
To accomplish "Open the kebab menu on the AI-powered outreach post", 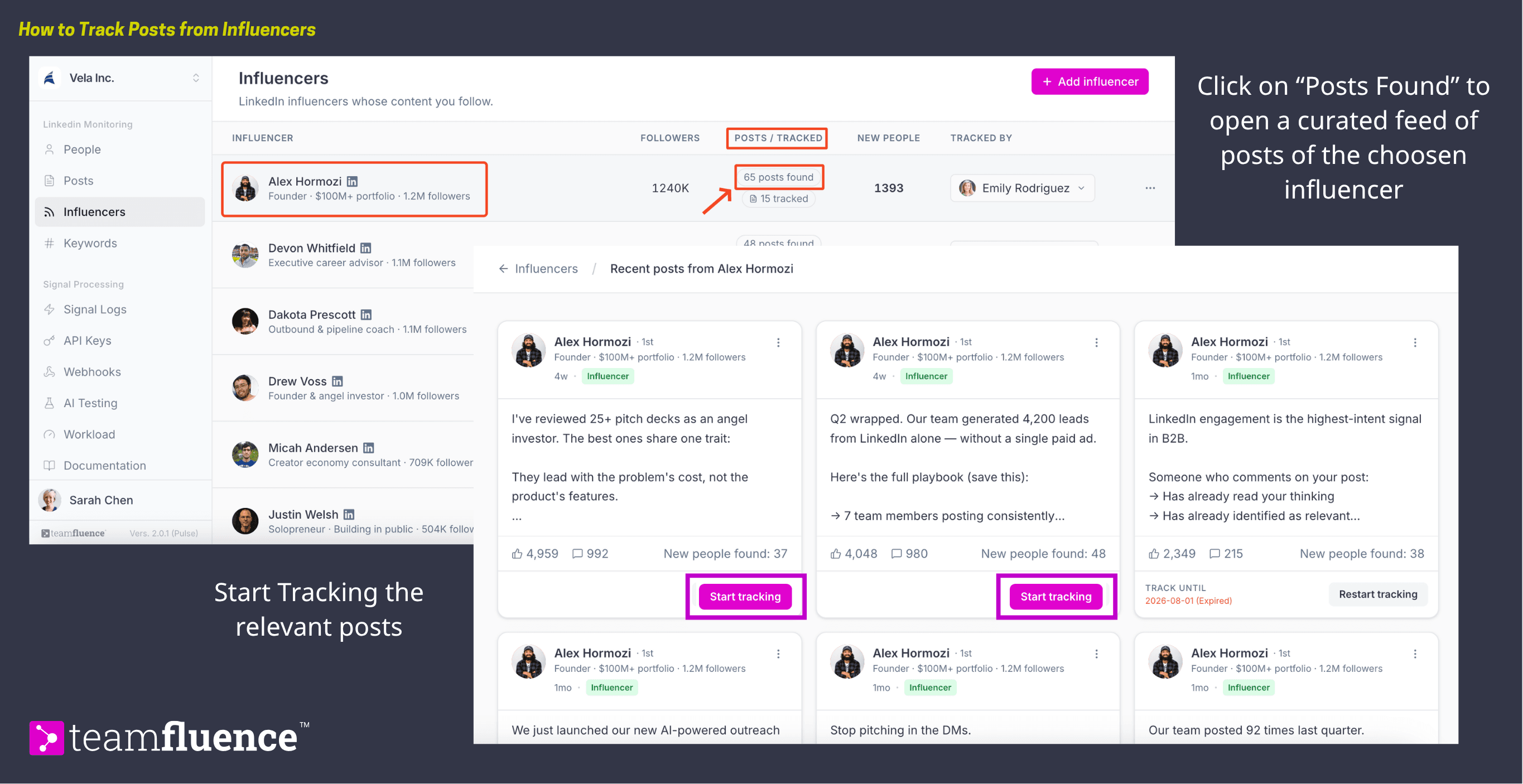I will click(778, 654).
